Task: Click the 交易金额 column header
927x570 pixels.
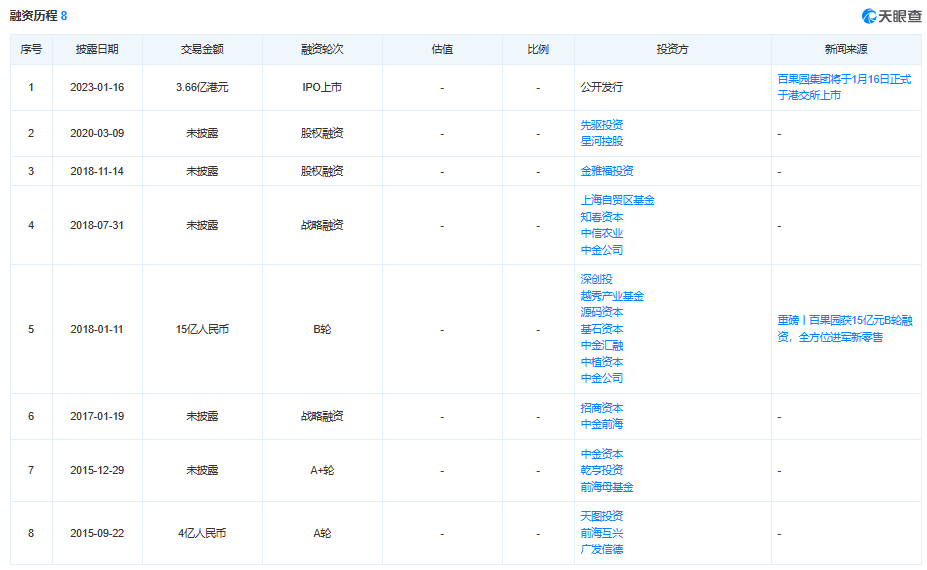Action: pos(202,49)
